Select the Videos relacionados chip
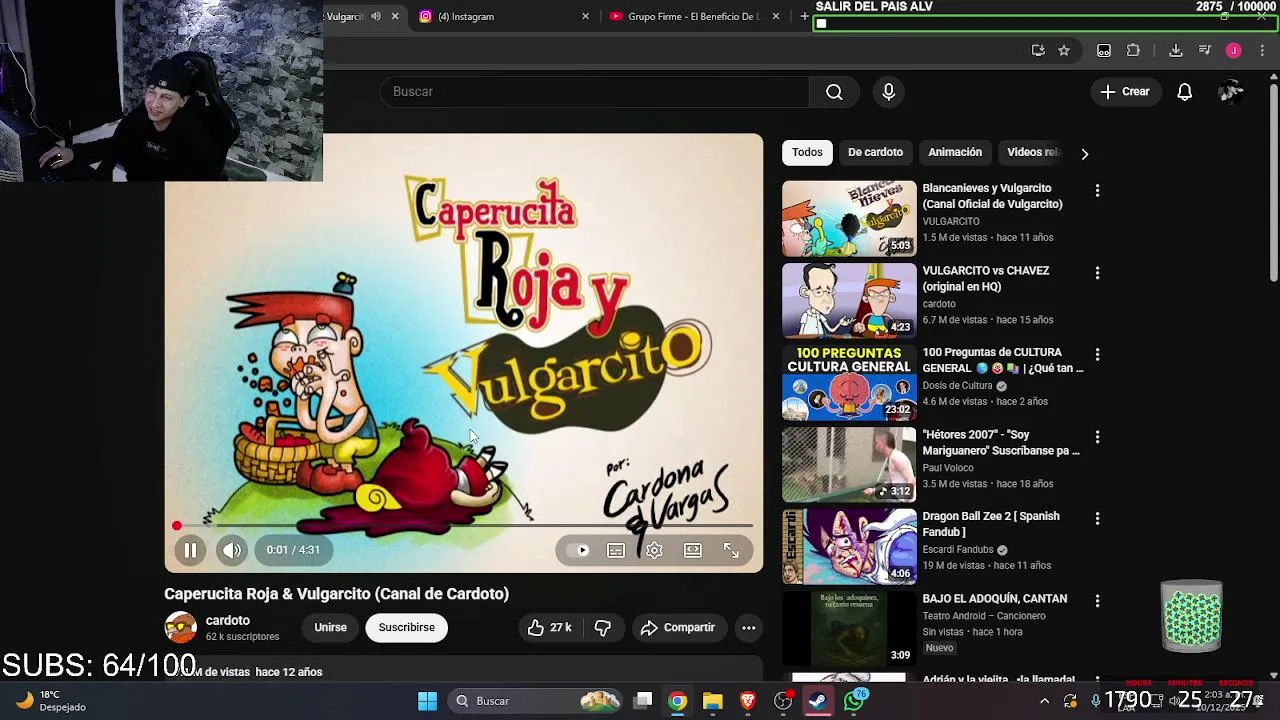 (x=1033, y=152)
